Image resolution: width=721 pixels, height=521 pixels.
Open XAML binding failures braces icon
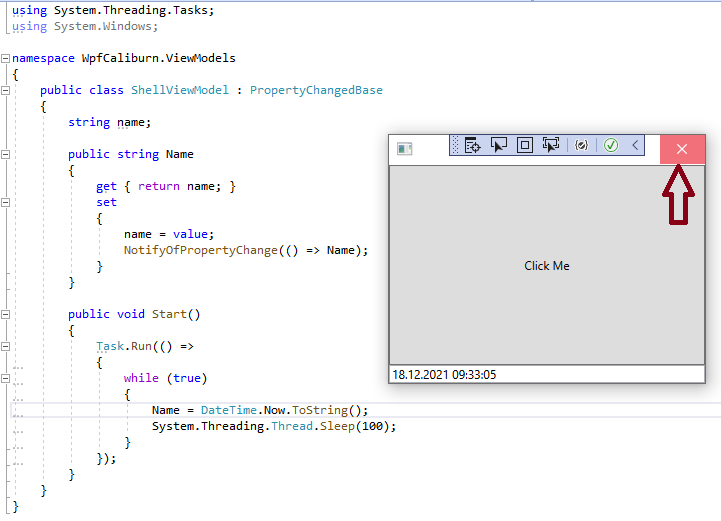(582, 145)
